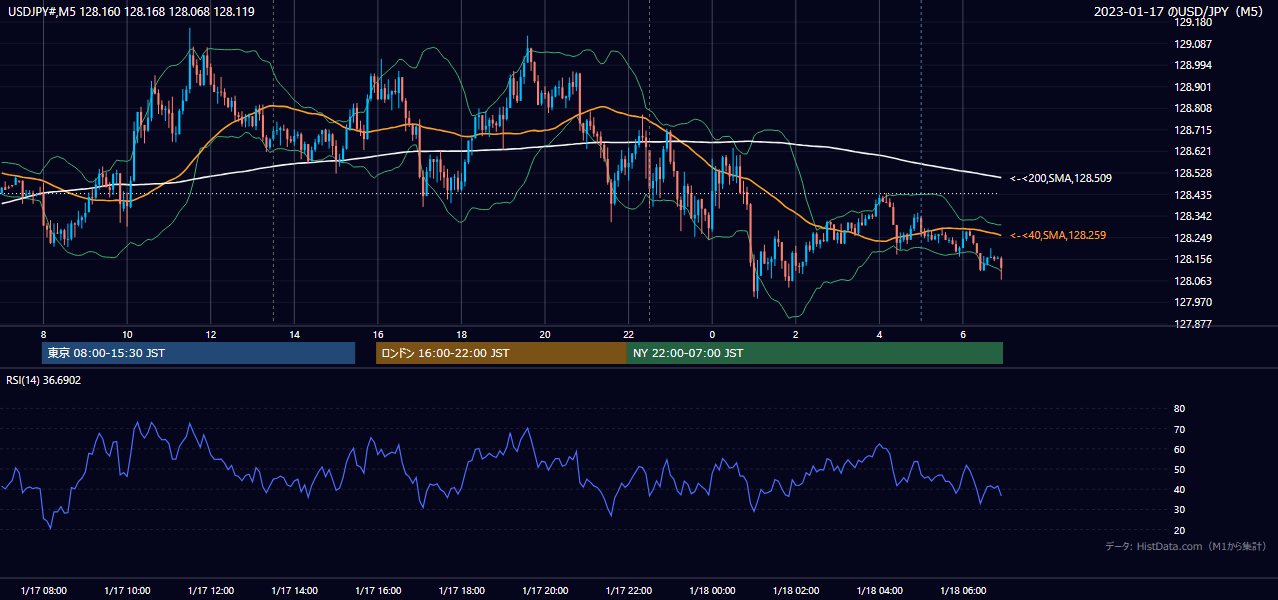Select the ロンドン 16:00-22:00 JST session bar

(x=501, y=353)
